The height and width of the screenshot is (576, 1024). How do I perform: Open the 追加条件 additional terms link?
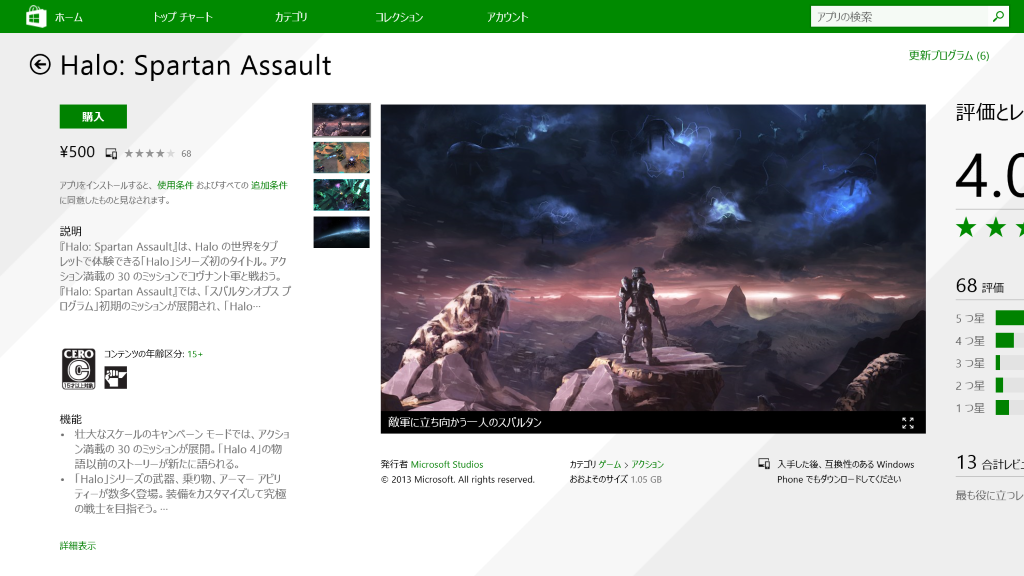click(269, 185)
